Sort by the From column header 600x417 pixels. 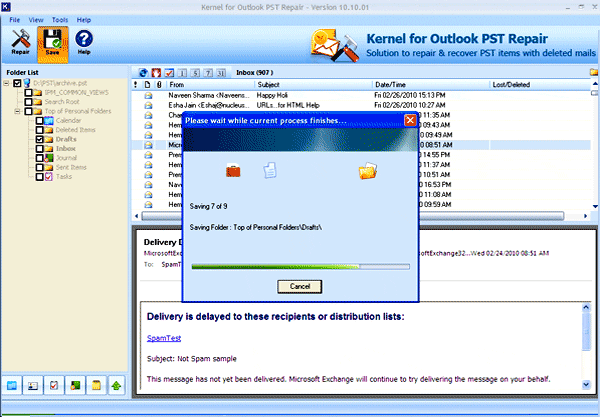pos(210,85)
